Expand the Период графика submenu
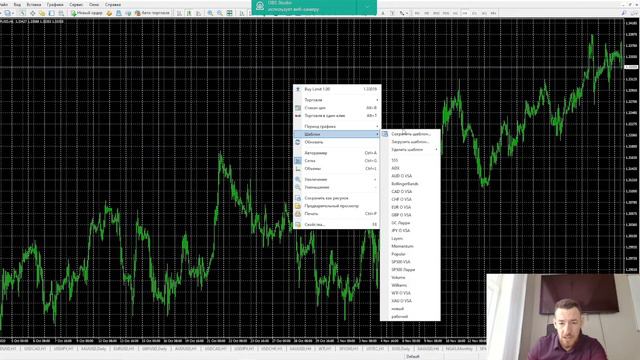 [337, 127]
